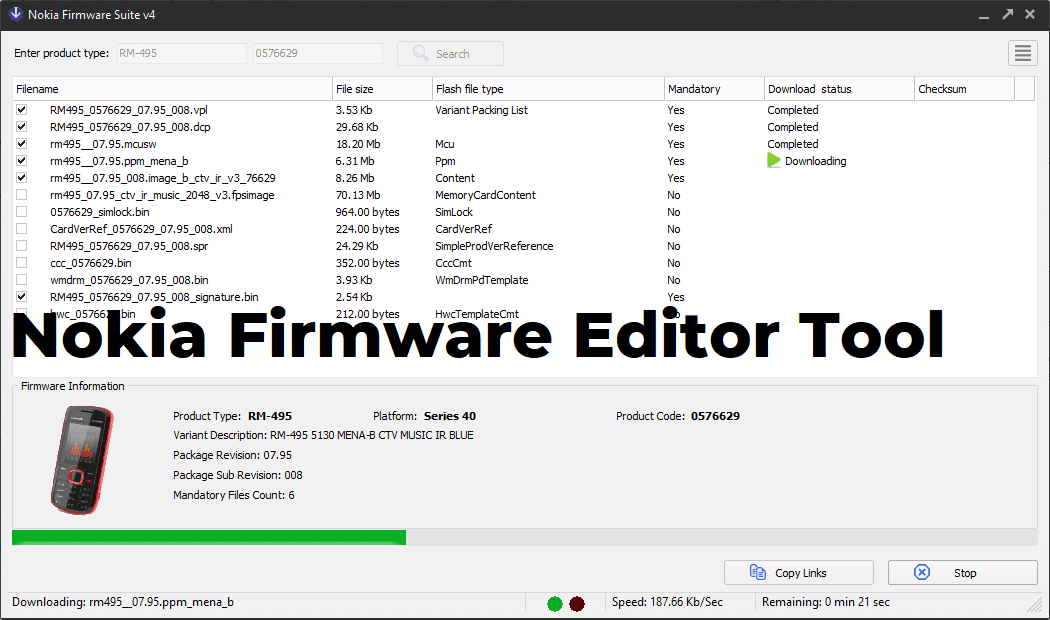The image size is (1050, 620).
Task: Click the dark red status indicator light
Action: coord(577,604)
